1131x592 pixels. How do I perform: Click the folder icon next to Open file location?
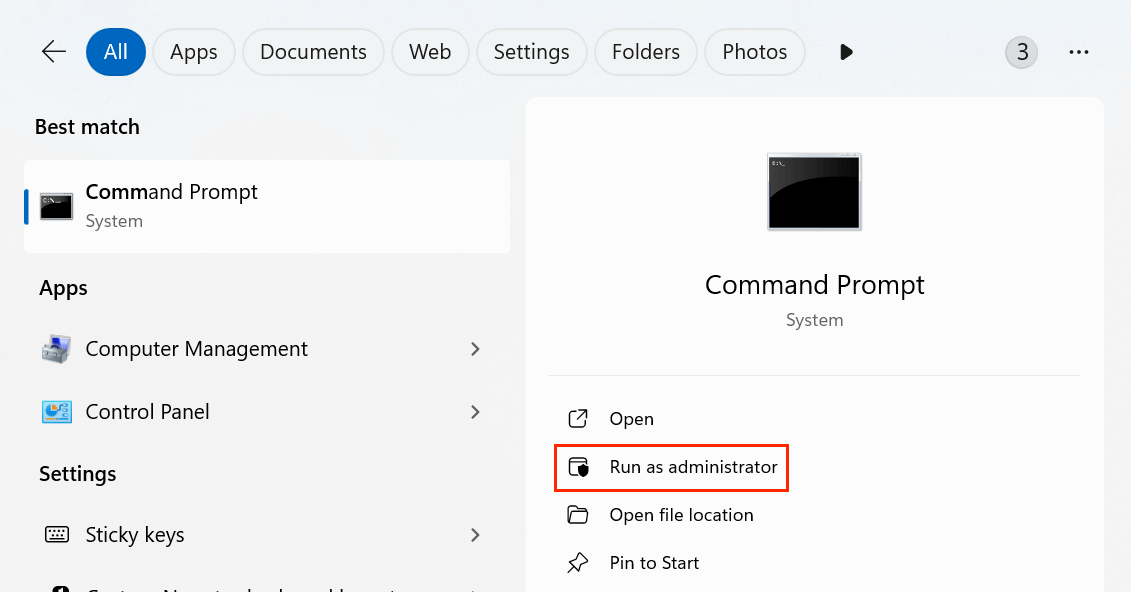click(x=577, y=514)
